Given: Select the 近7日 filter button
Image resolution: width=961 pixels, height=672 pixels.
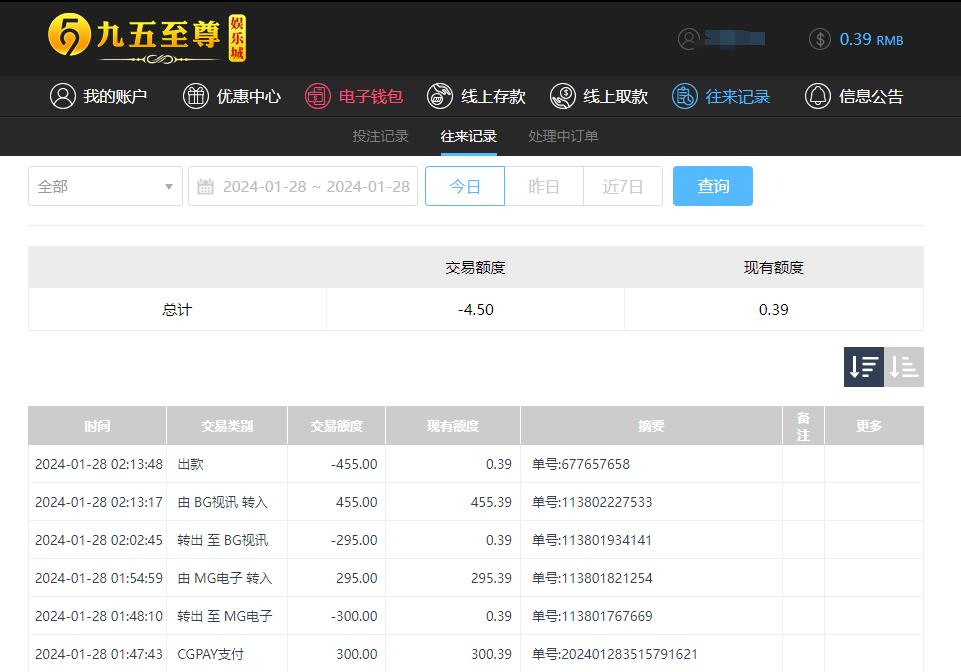Looking at the screenshot, I should point(623,186).
